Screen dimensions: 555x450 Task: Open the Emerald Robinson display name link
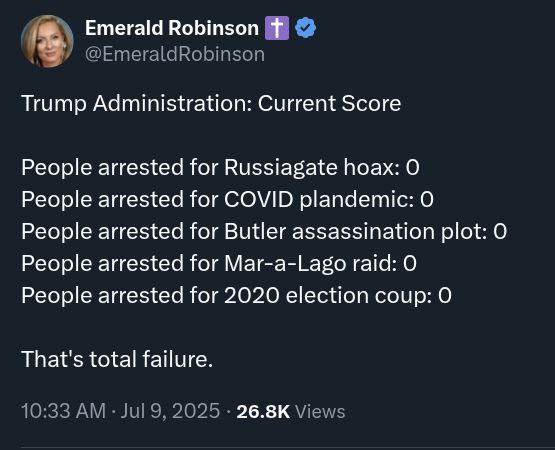(172, 28)
